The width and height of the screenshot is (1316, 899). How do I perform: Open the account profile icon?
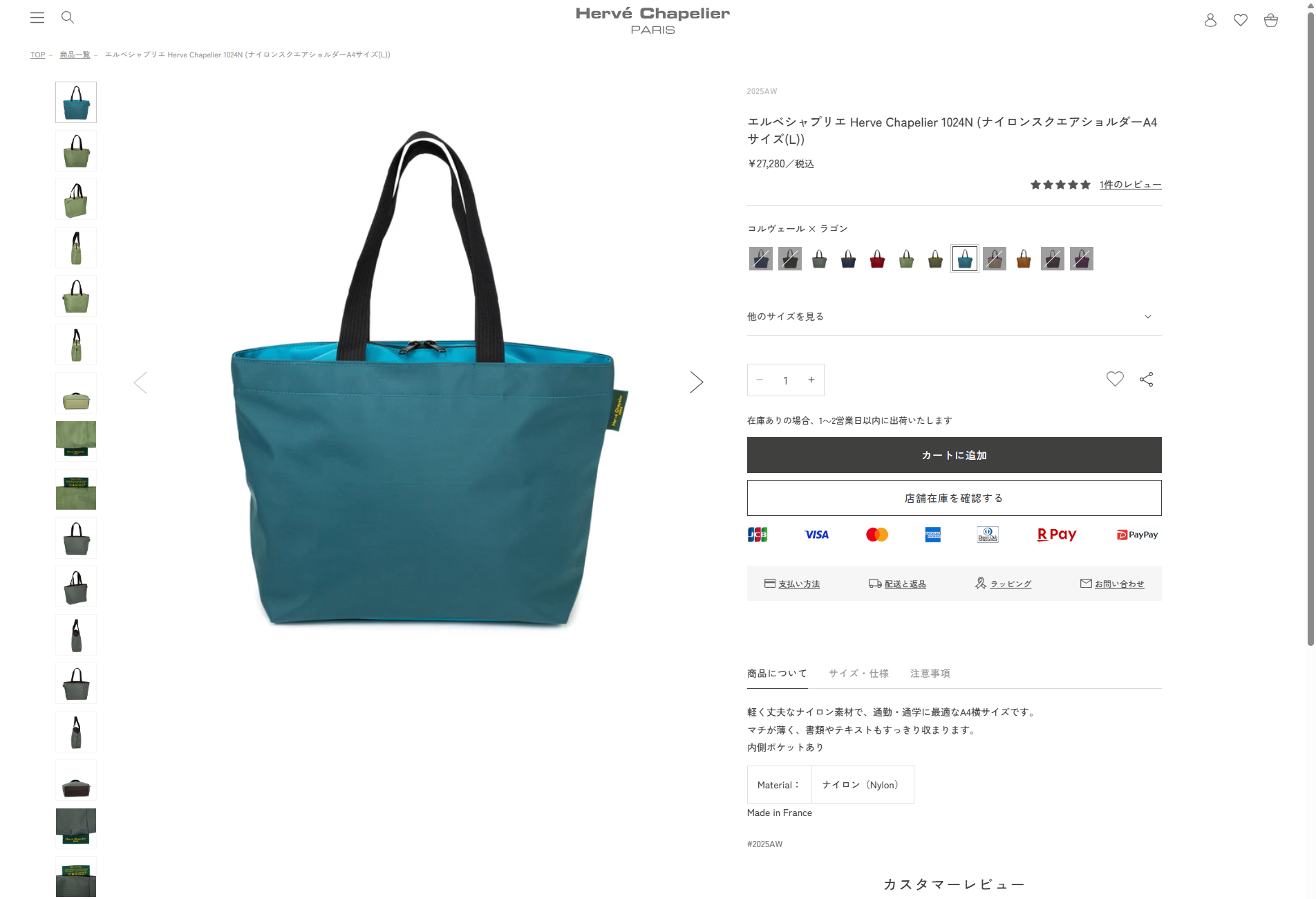1210,20
